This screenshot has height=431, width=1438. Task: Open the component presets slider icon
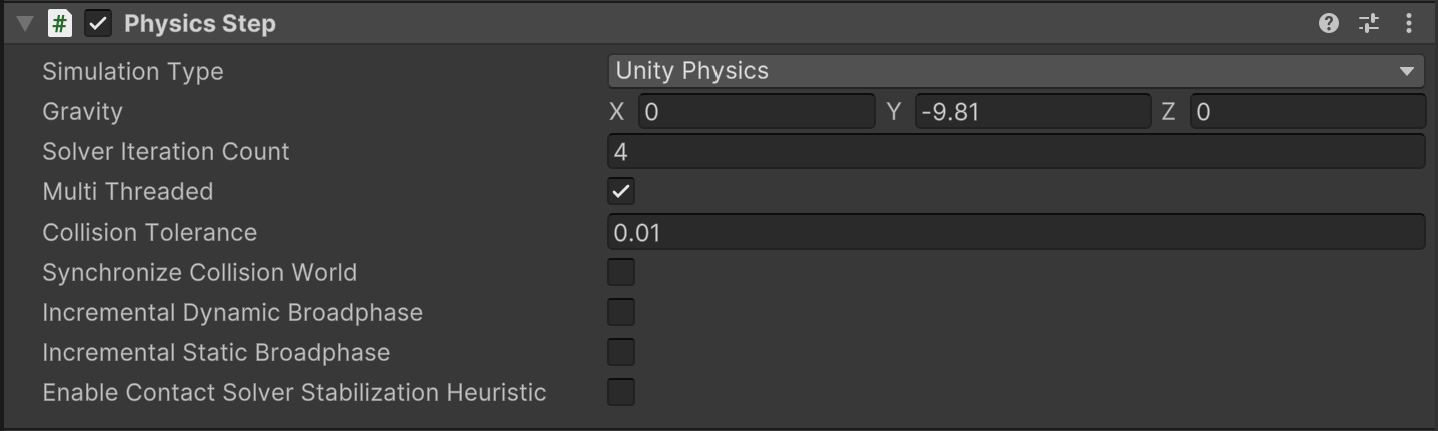click(1368, 23)
